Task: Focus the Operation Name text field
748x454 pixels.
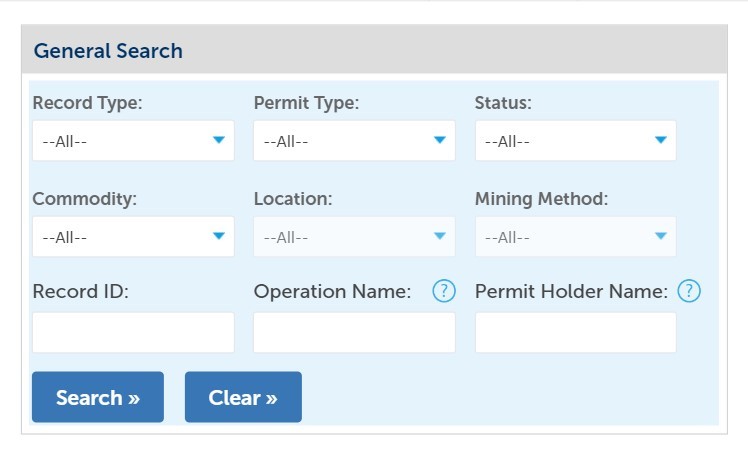Action: coord(354,332)
